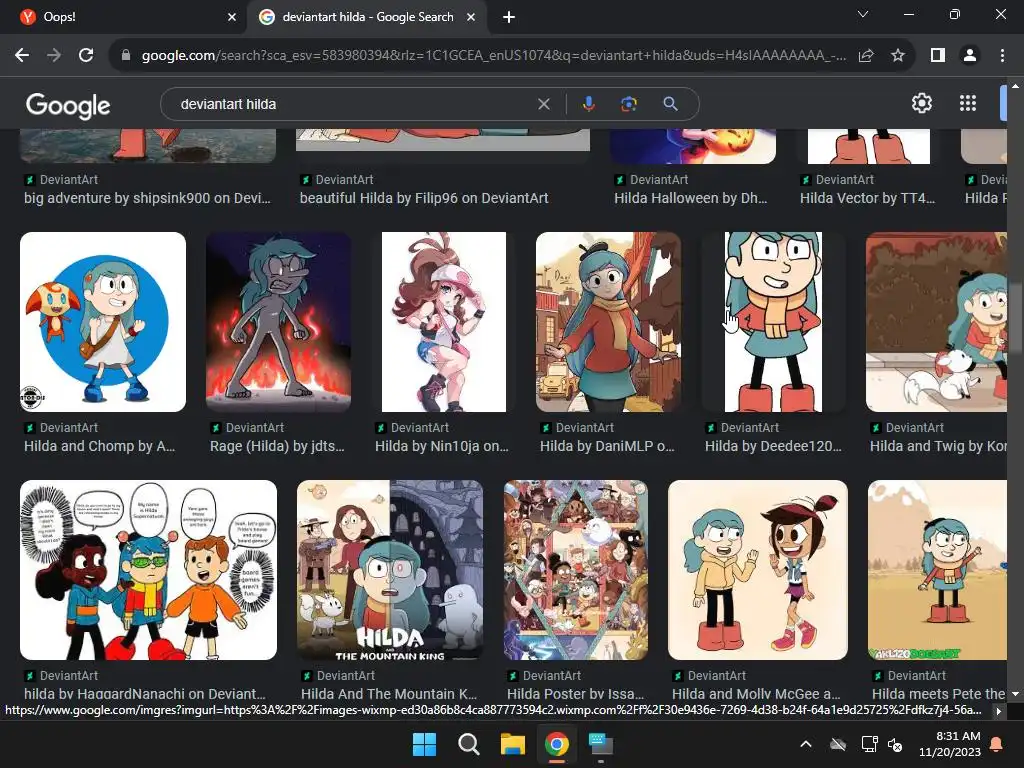The height and width of the screenshot is (768, 1024).
Task: Open the muted volume tray icon
Action: click(x=895, y=744)
